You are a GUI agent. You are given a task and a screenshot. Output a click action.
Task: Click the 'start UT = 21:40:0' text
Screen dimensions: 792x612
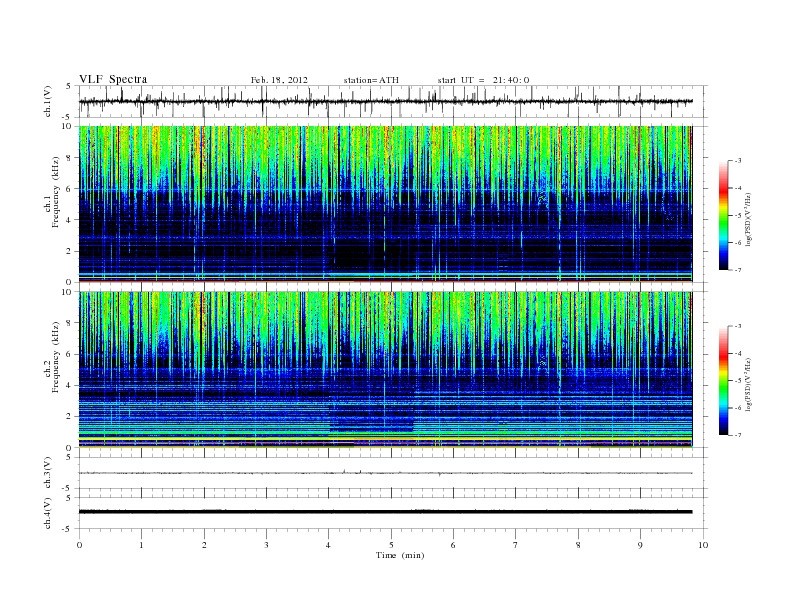coord(483,80)
